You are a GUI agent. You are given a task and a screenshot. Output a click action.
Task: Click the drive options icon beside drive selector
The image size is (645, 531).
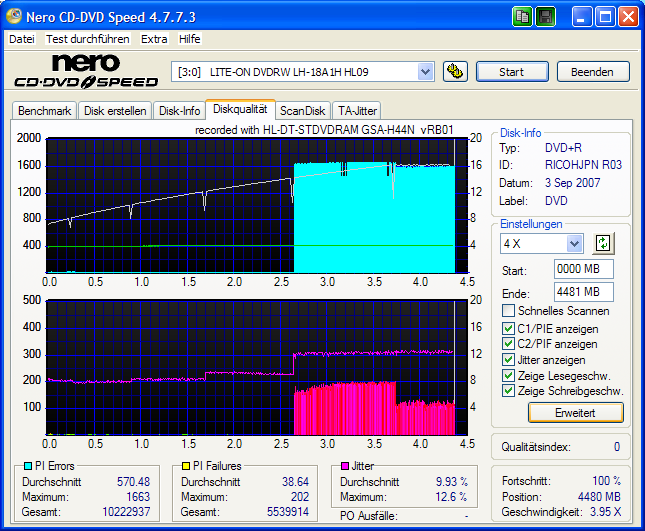pyautogui.click(x=455, y=72)
